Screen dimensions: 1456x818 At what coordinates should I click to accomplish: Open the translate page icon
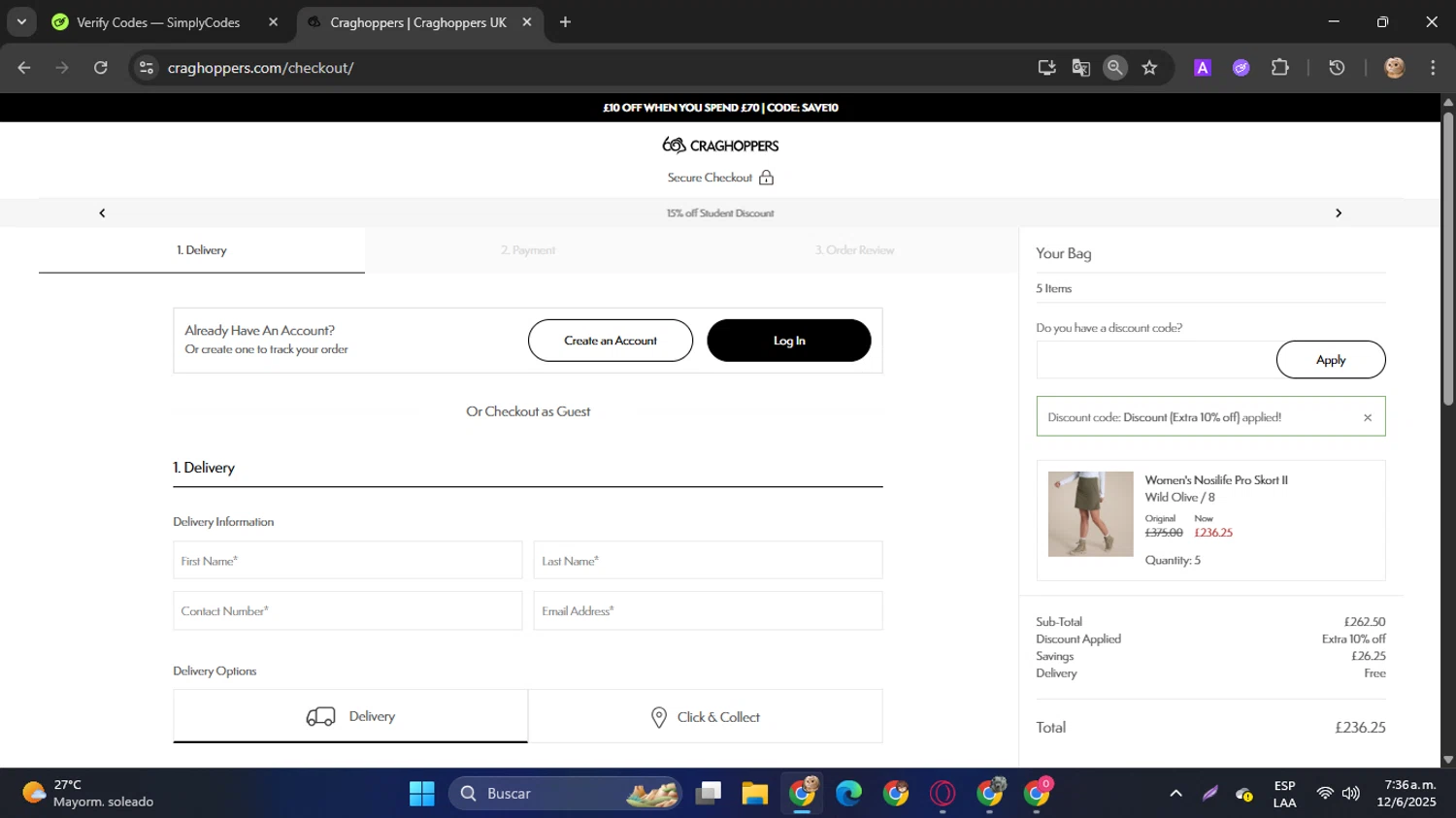pos(1080,68)
